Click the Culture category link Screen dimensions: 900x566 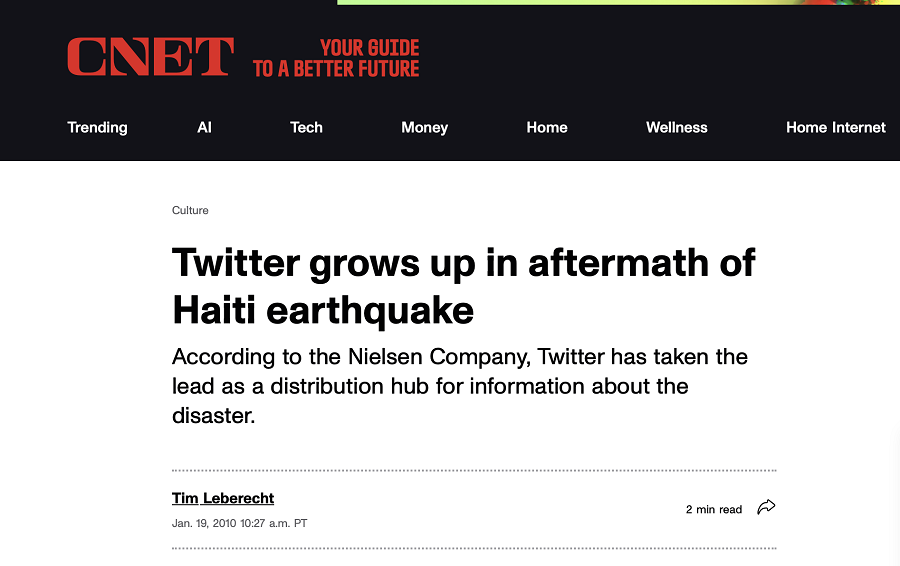pyautogui.click(x=190, y=210)
